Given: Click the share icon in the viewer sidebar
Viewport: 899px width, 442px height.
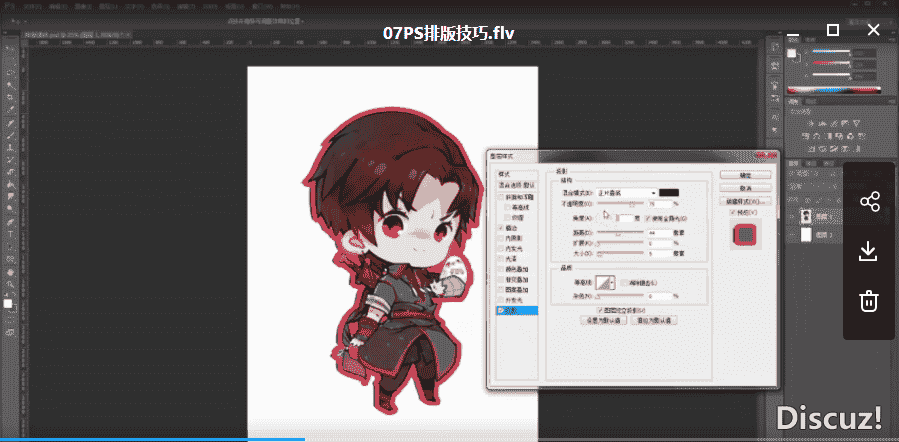Looking at the screenshot, I should tap(870, 202).
